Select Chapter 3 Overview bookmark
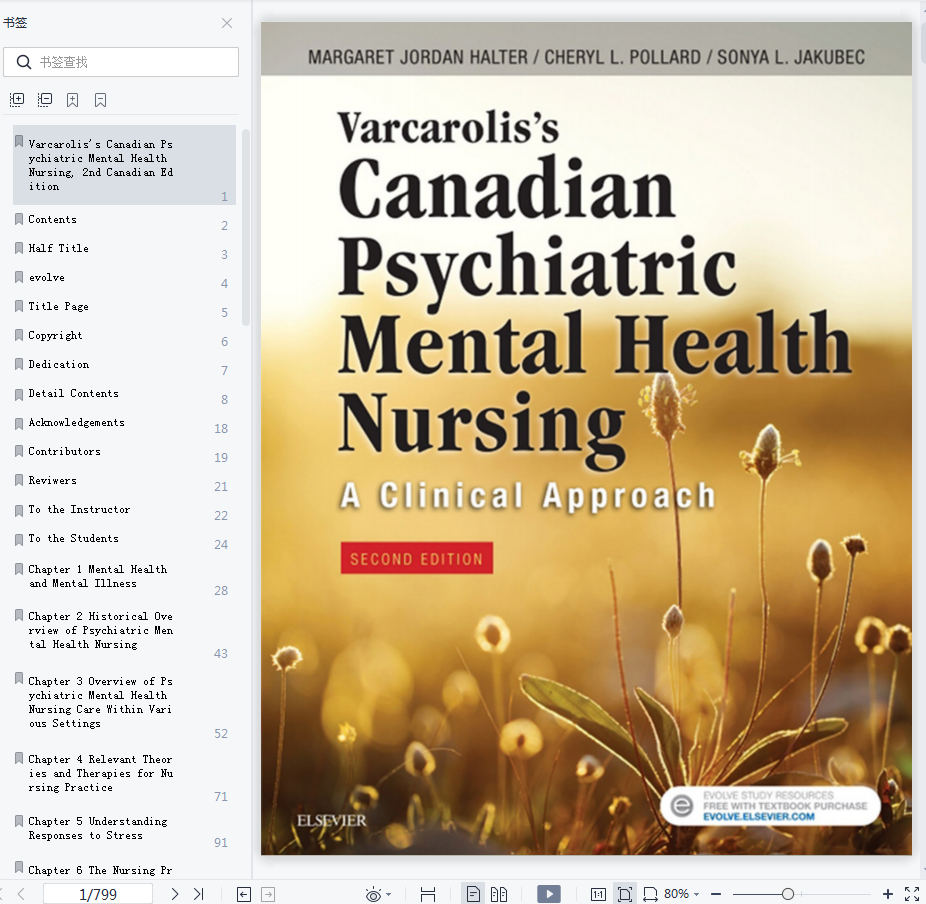Viewport: 926px width, 904px height. pos(100,702)
